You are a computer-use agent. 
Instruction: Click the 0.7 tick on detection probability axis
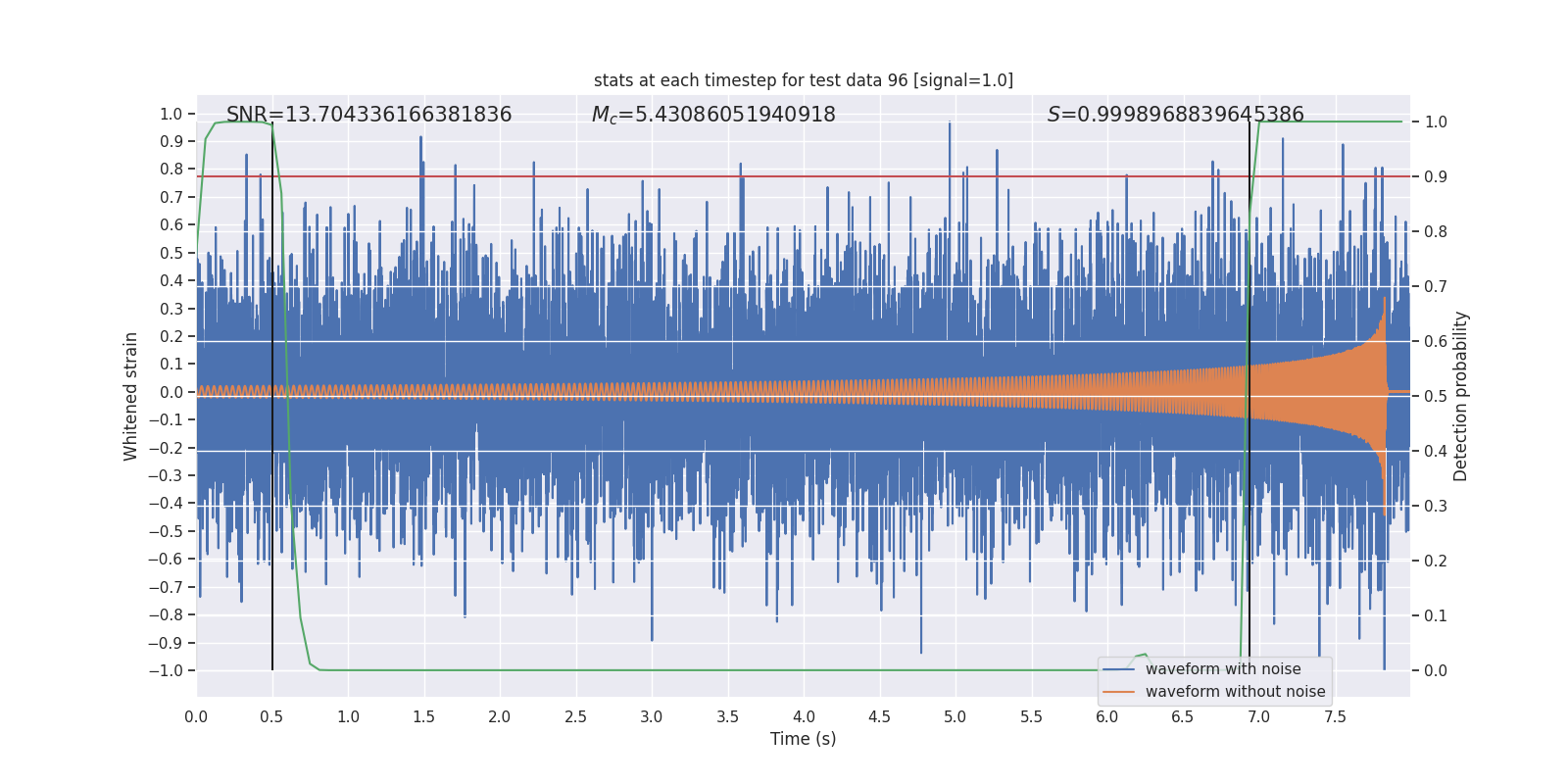pyautogui.click(x=1436, y=287)
